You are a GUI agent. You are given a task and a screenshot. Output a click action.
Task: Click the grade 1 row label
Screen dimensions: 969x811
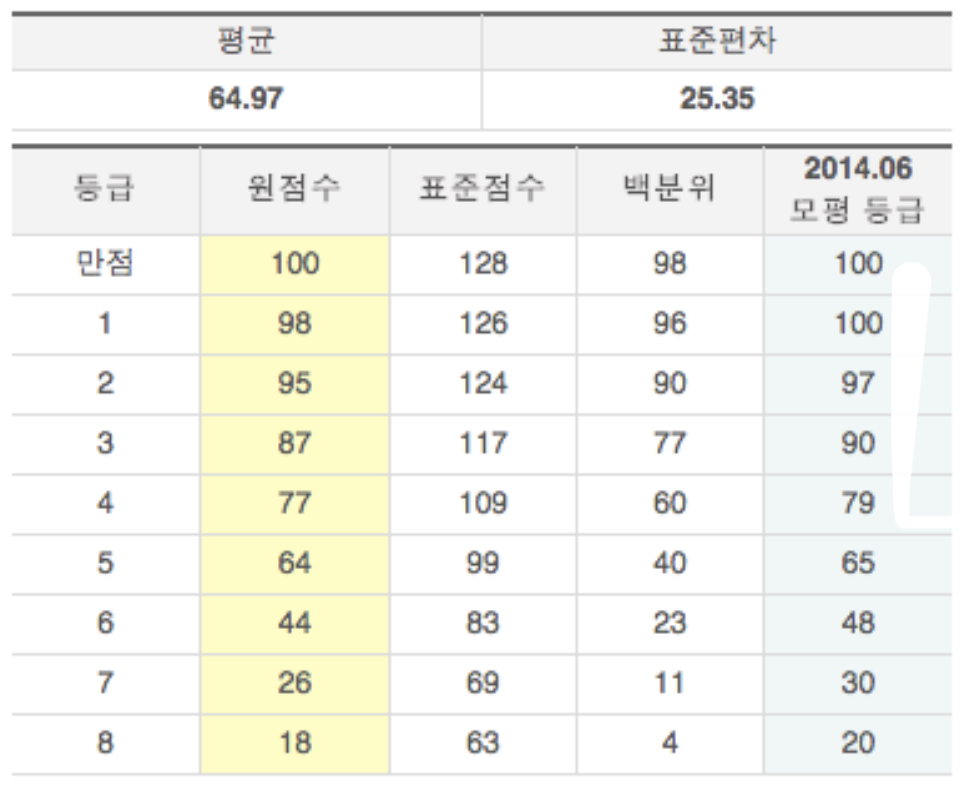click(x=105, y=324)
